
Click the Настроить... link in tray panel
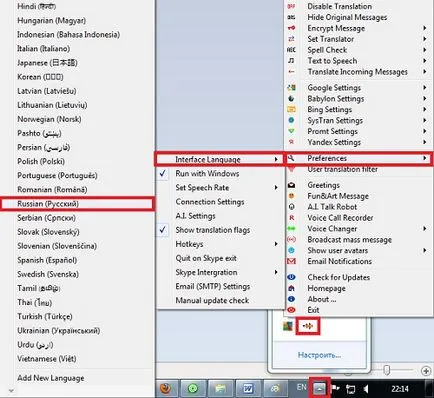319,355
